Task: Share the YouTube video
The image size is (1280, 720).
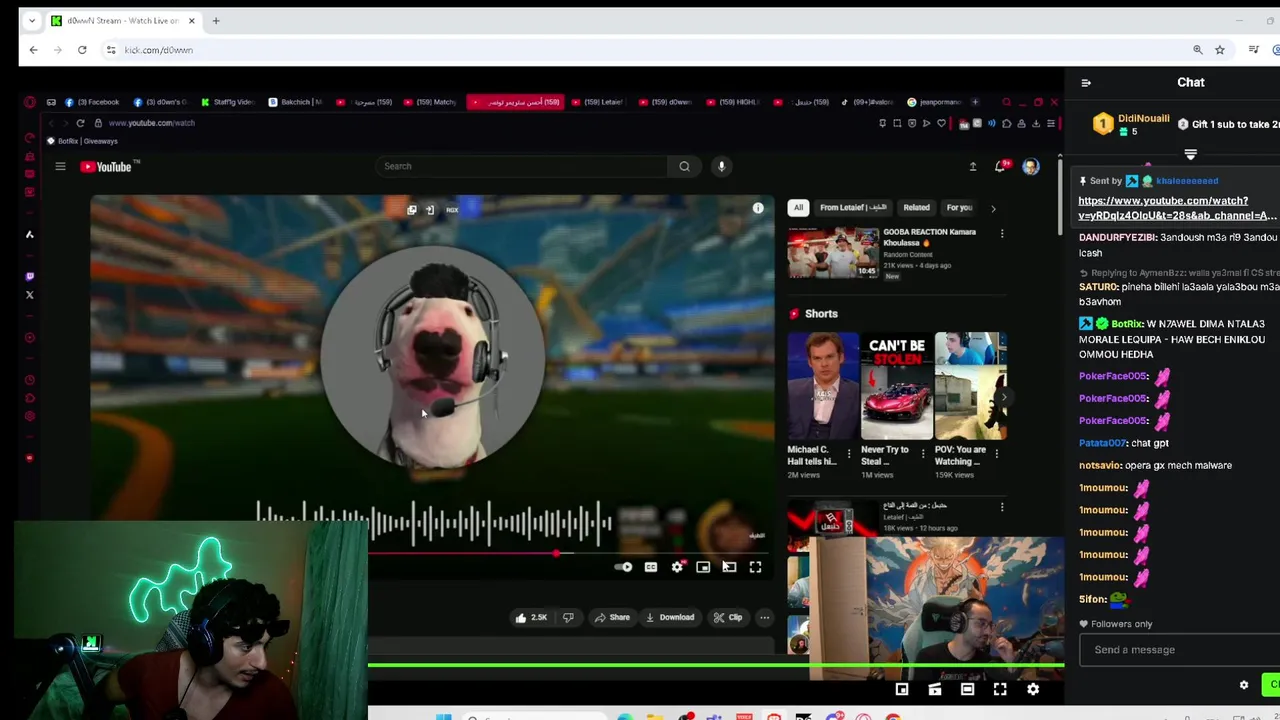Action: click(612, 617)
